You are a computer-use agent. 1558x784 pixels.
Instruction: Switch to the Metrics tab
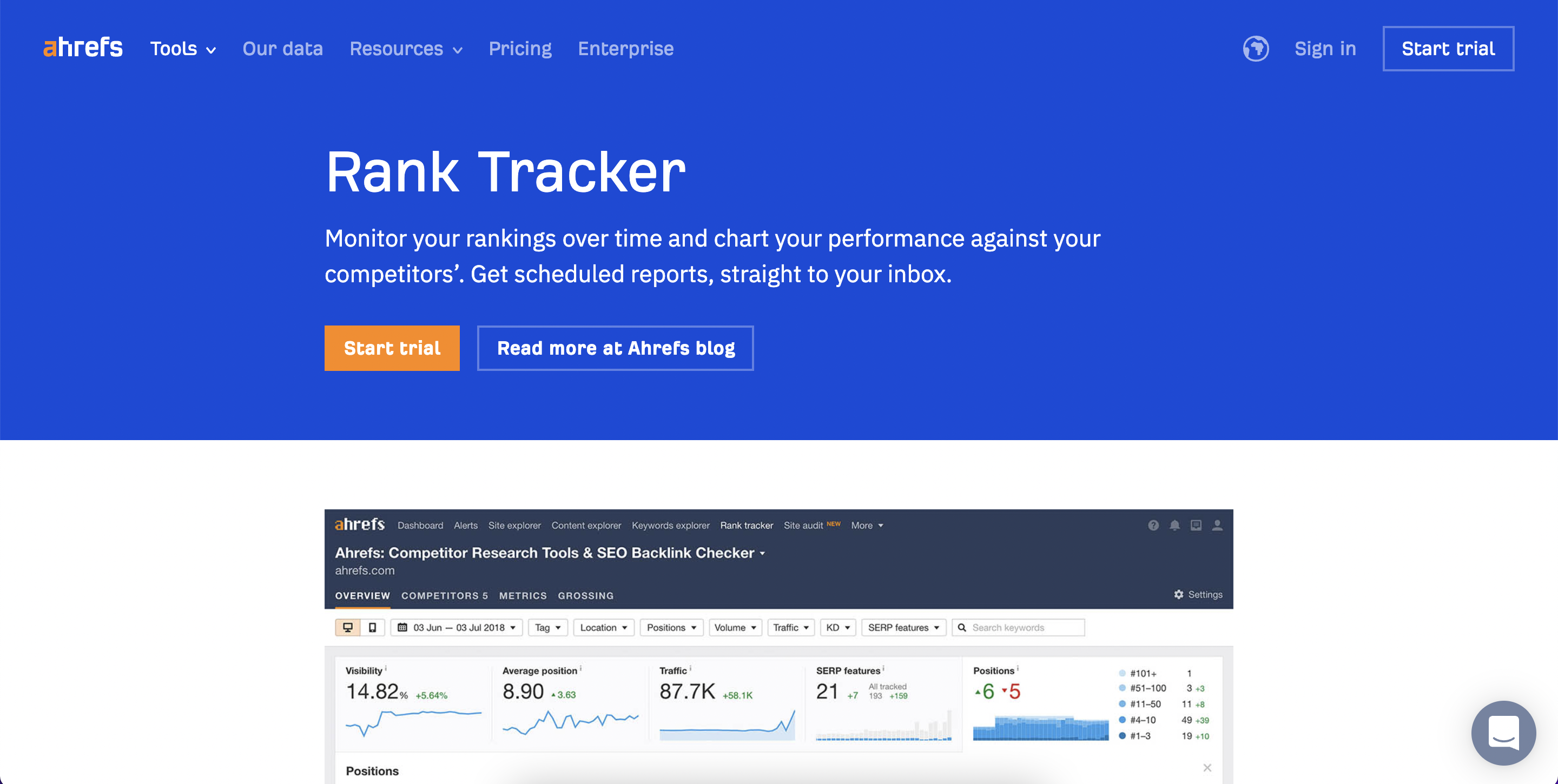523,595
